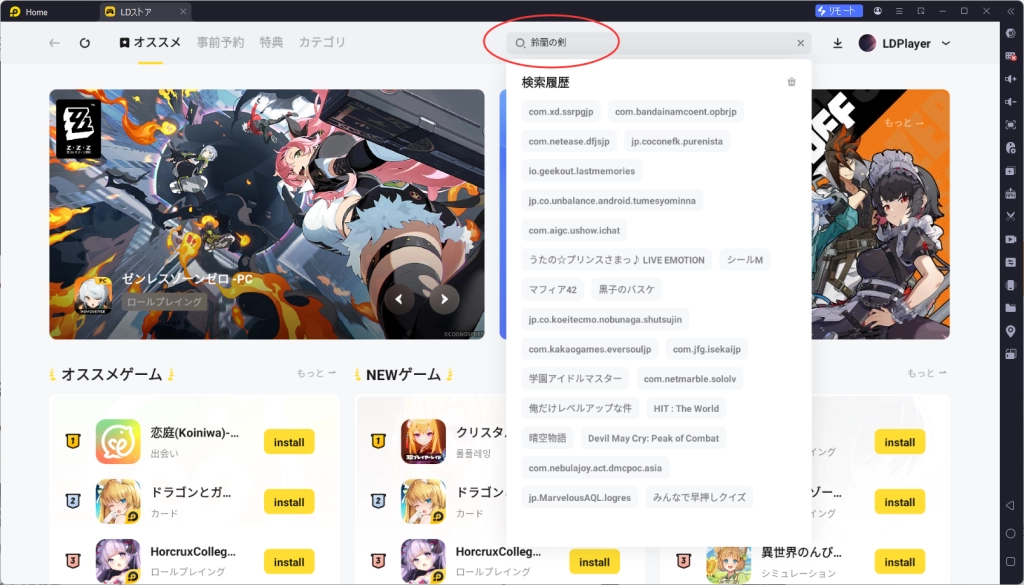The image size is (1024, 585).
Task: Install the 恋庭(Koiniwa) app
Action: (289, 442)
